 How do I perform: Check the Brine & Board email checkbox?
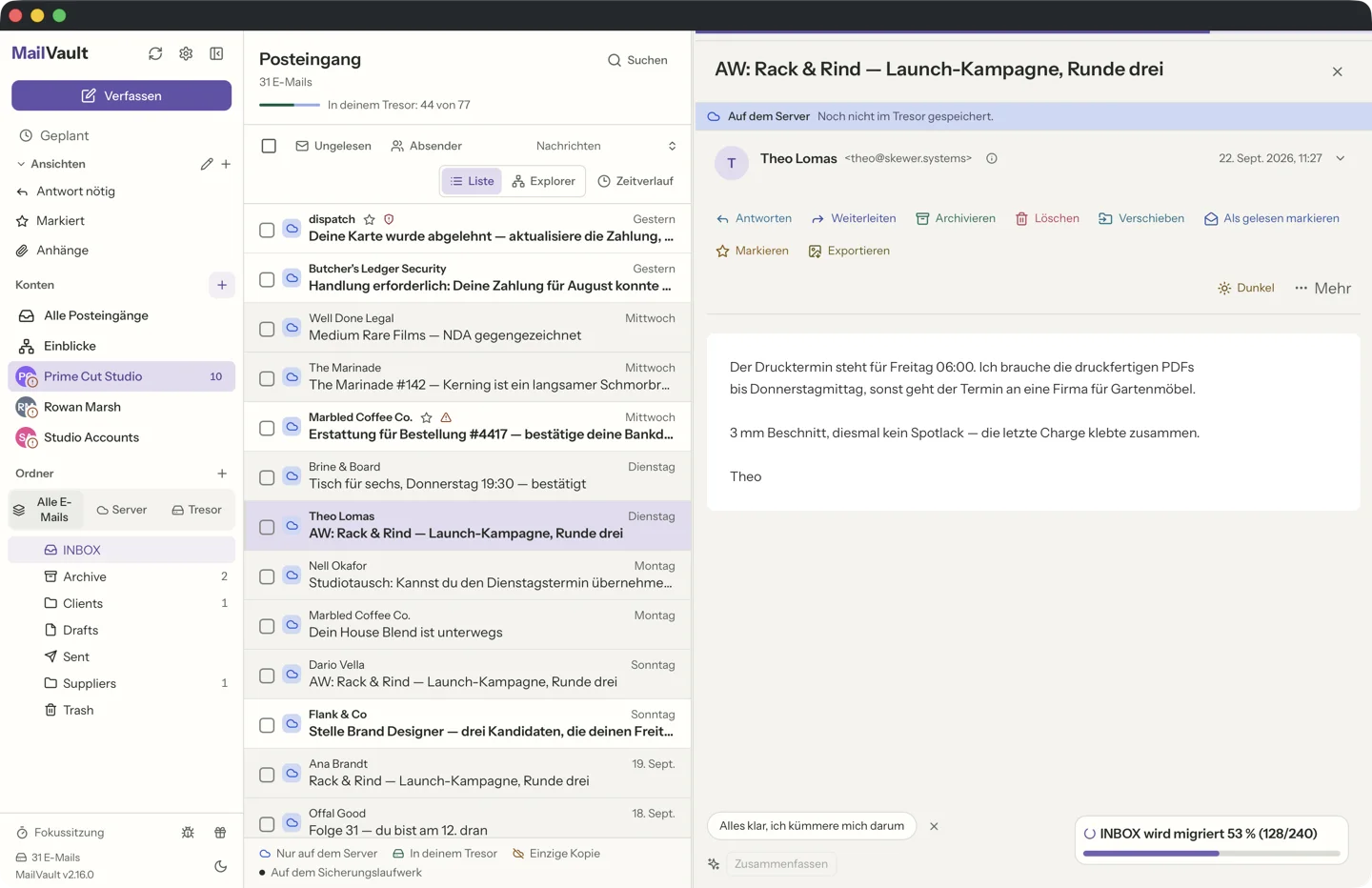[x=267, y=477]
